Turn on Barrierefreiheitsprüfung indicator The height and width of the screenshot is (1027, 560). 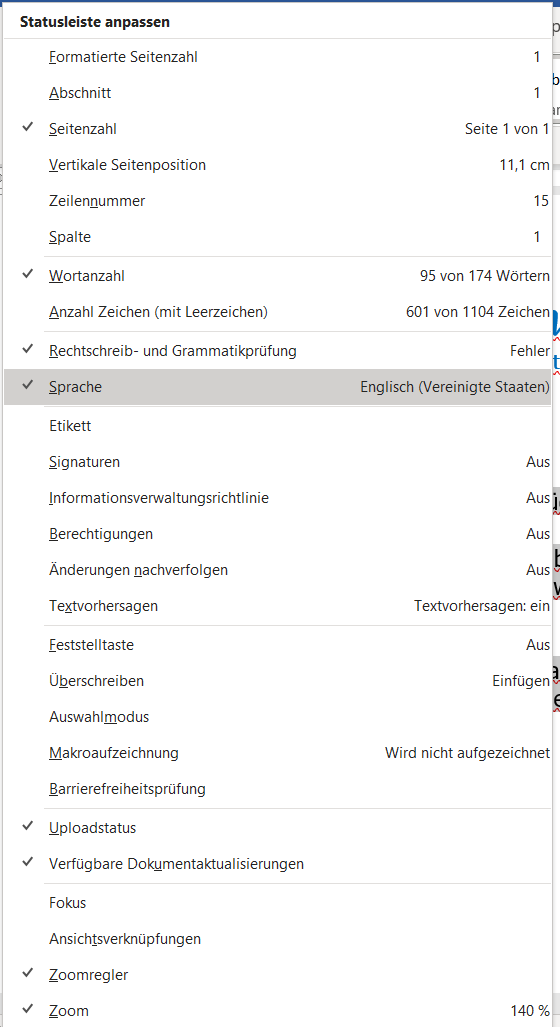tap(277, 789)
